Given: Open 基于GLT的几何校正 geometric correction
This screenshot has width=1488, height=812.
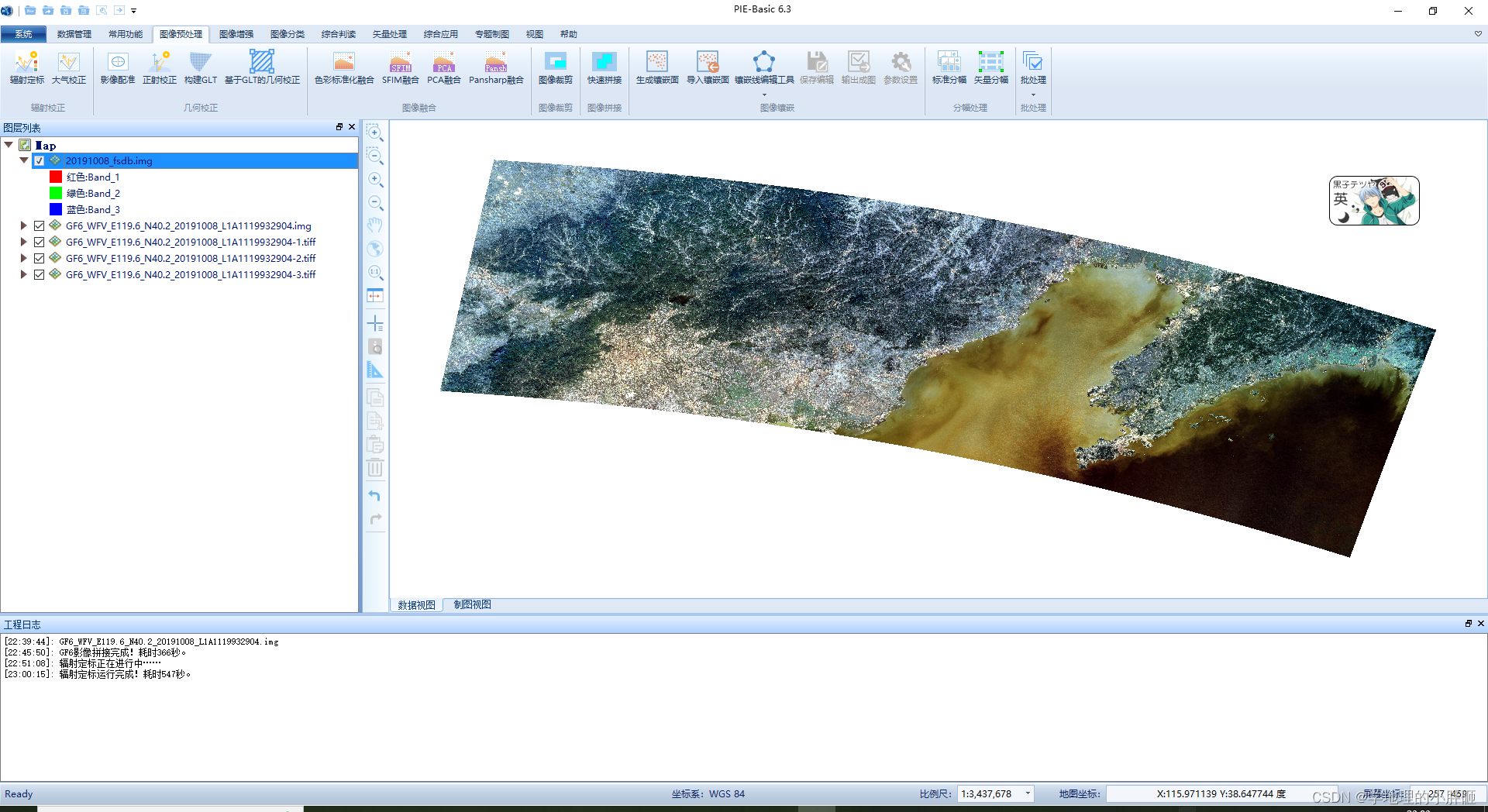Looking at the screenshot, I should (x=262, y=67).
